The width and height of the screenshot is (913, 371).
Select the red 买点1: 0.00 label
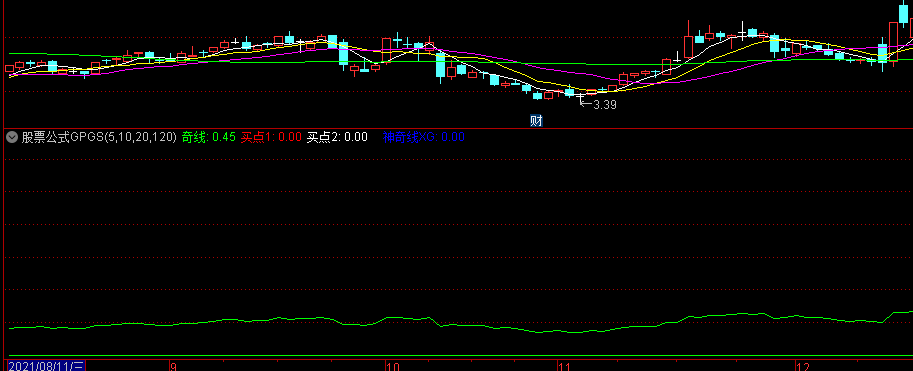[271, 137]
